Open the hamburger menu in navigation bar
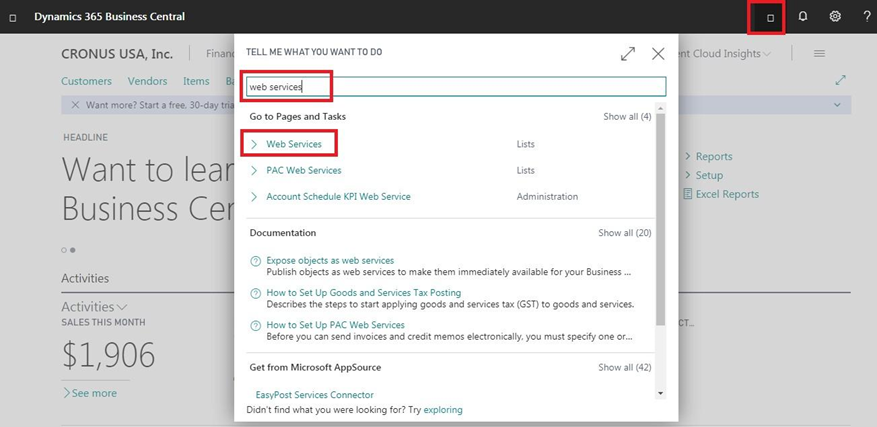877x427 pixels. pyautogui.click(x=819, y=54)
